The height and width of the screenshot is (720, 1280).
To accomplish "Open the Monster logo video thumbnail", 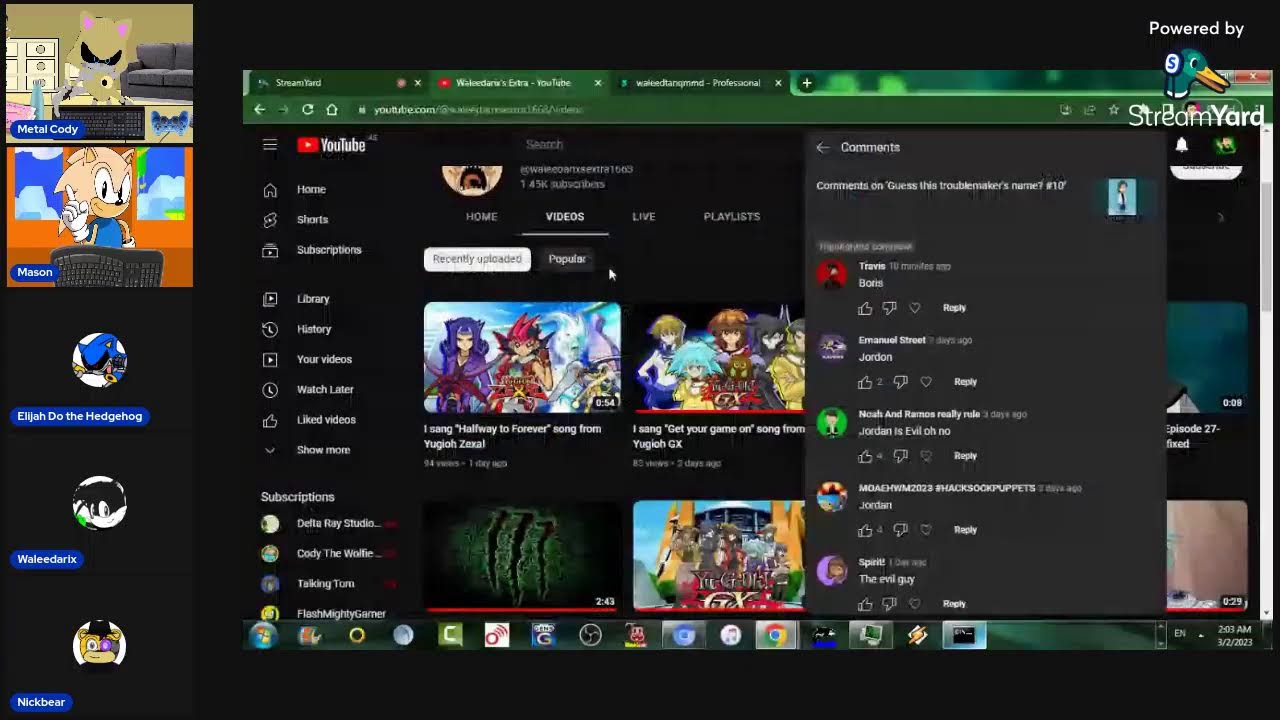I will tap(522, 556).
